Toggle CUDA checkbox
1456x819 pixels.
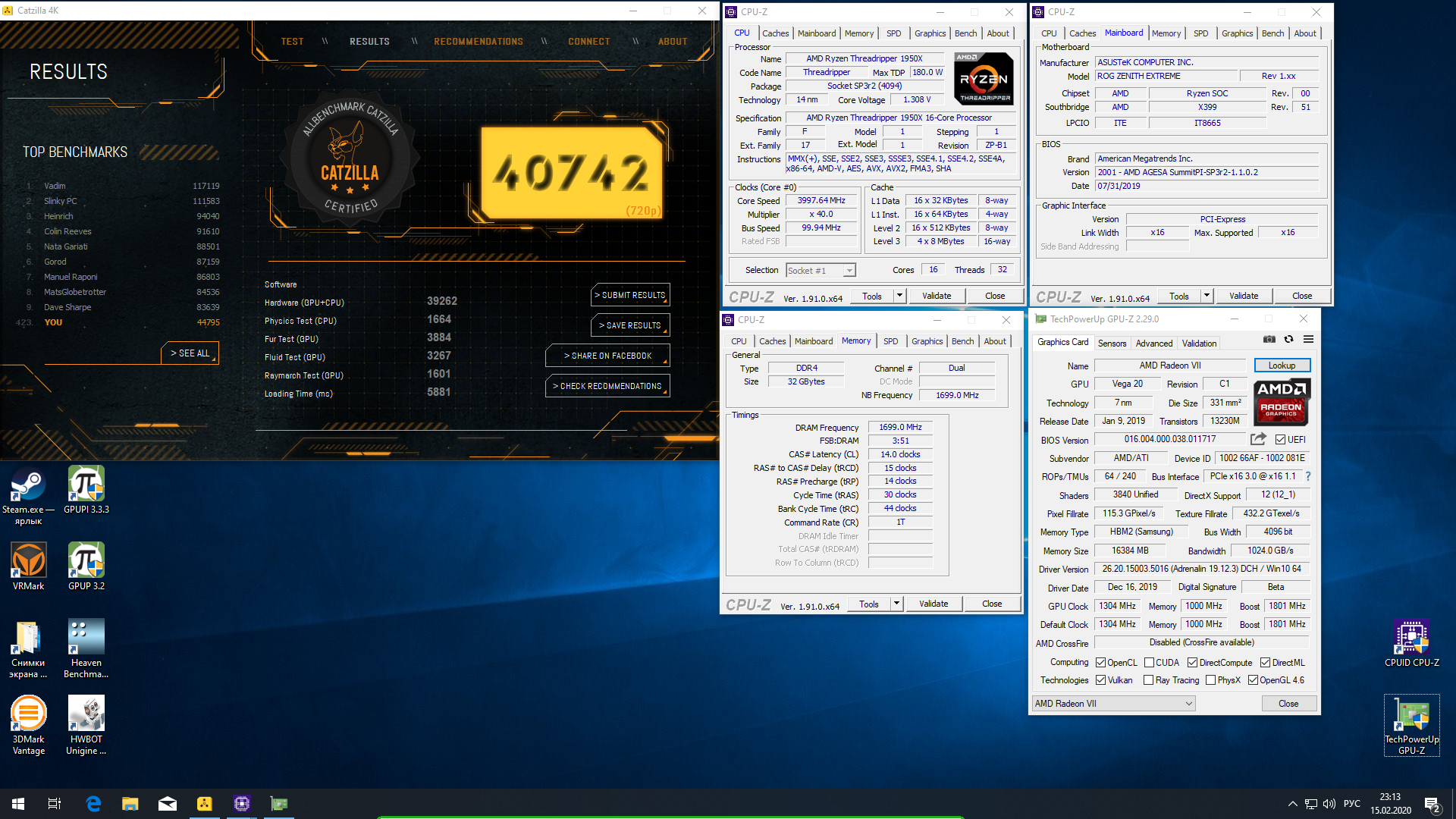tap(1149, 663)
